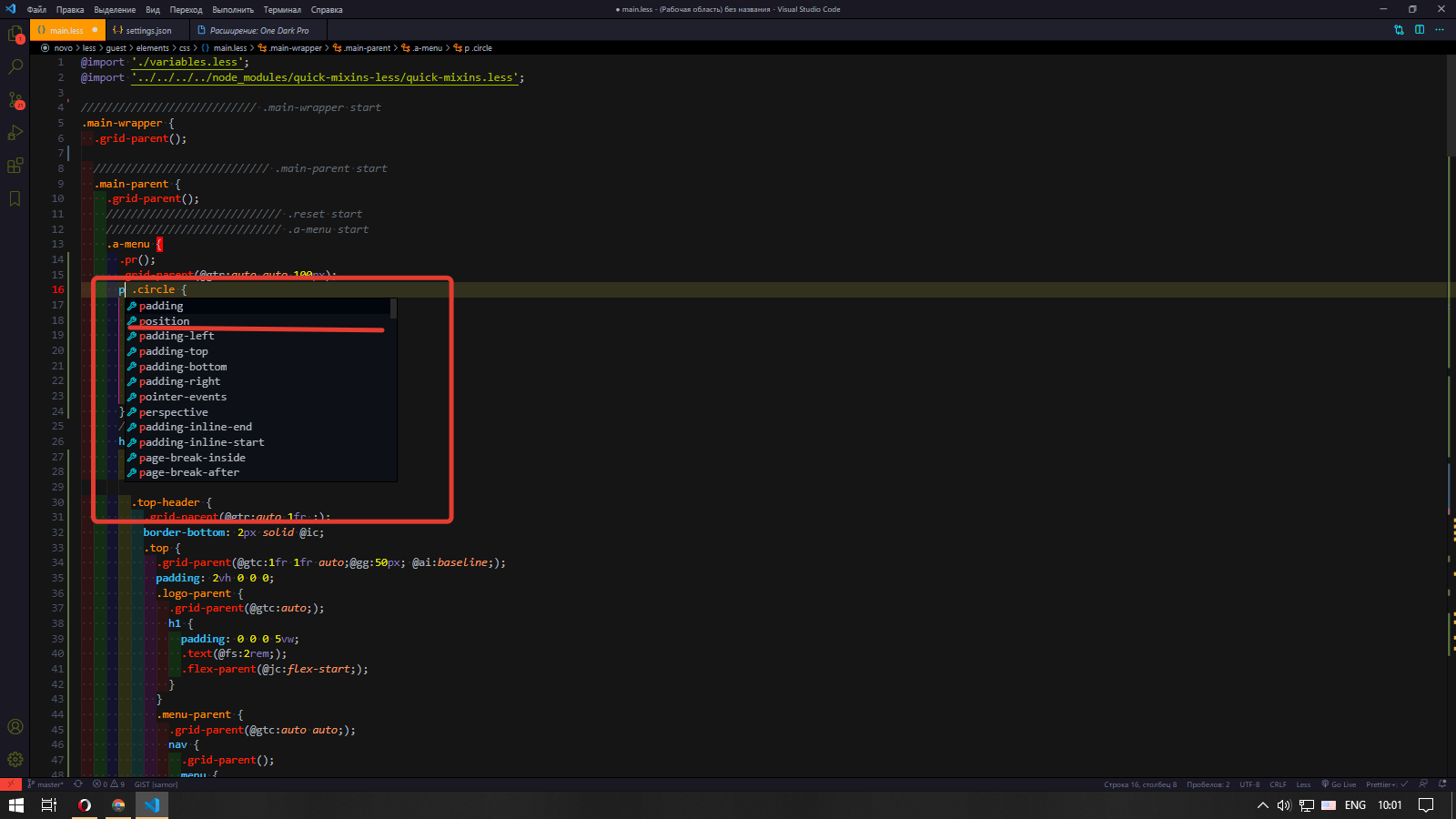Open Task View on the taskbar
The height and width of the screenshot is (819, 1456).
[49, 805]
